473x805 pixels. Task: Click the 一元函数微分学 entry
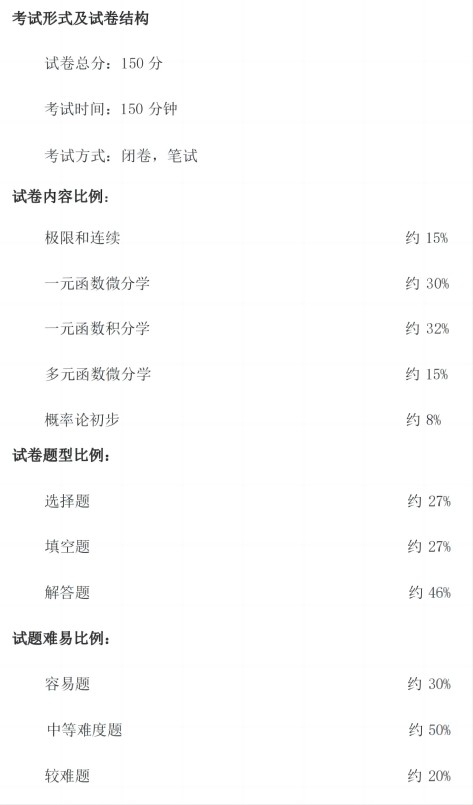click(98, 283)
